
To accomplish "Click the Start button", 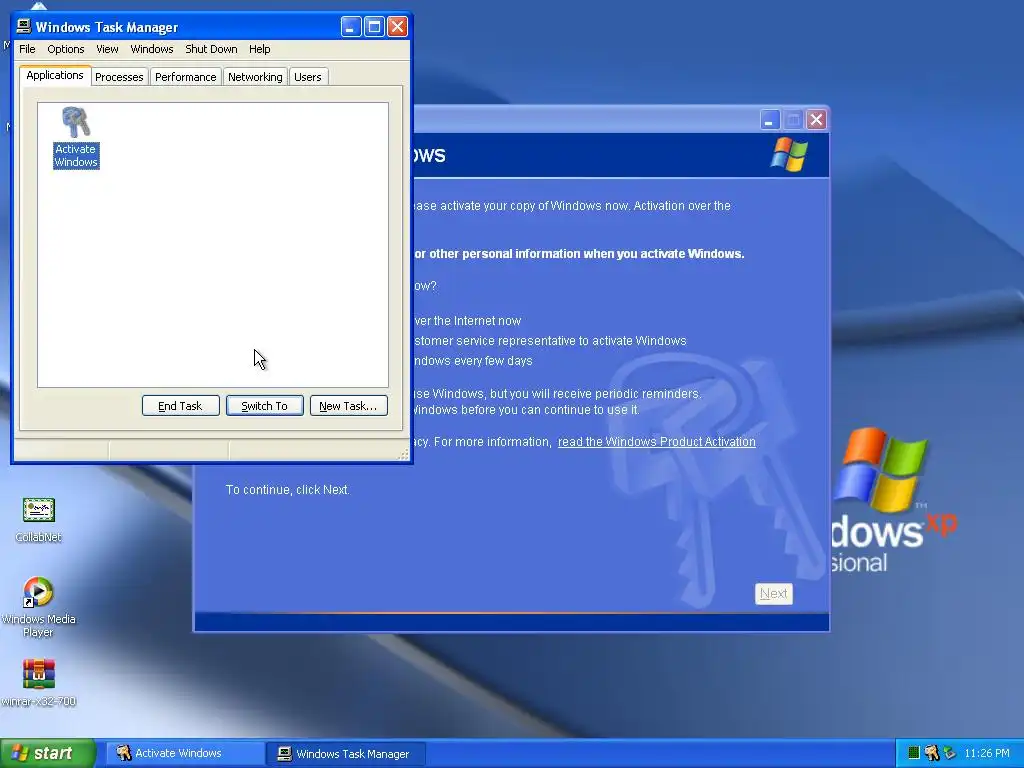I will 48,753.
